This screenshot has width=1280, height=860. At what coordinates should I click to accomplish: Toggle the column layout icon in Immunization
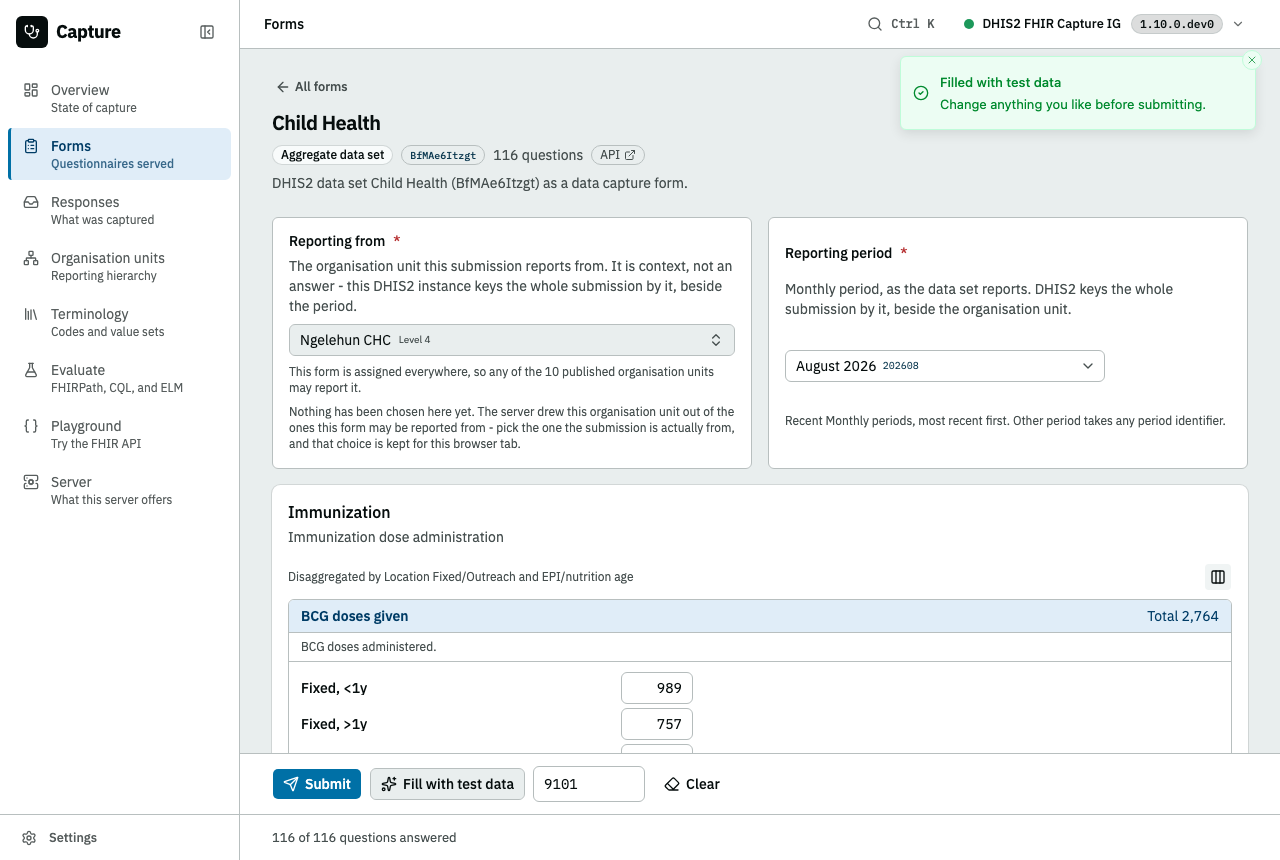coord(1218,577)
